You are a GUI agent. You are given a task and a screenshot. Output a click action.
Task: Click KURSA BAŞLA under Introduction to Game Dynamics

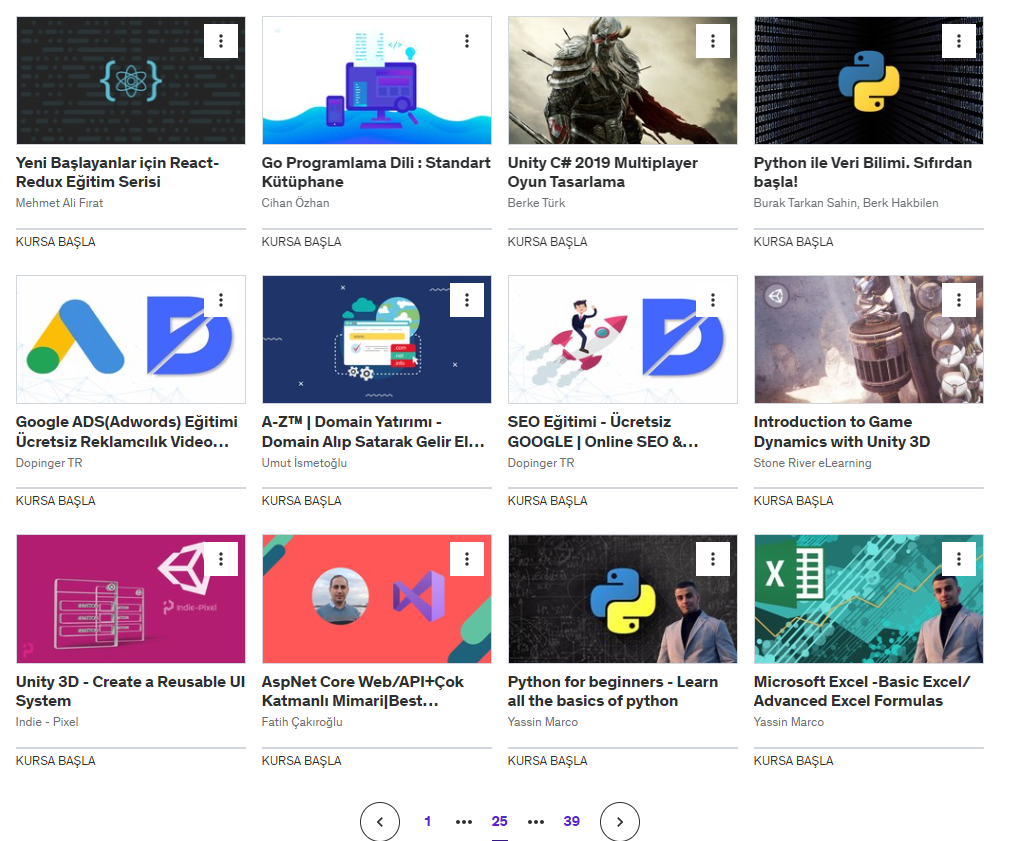point(794,500)
